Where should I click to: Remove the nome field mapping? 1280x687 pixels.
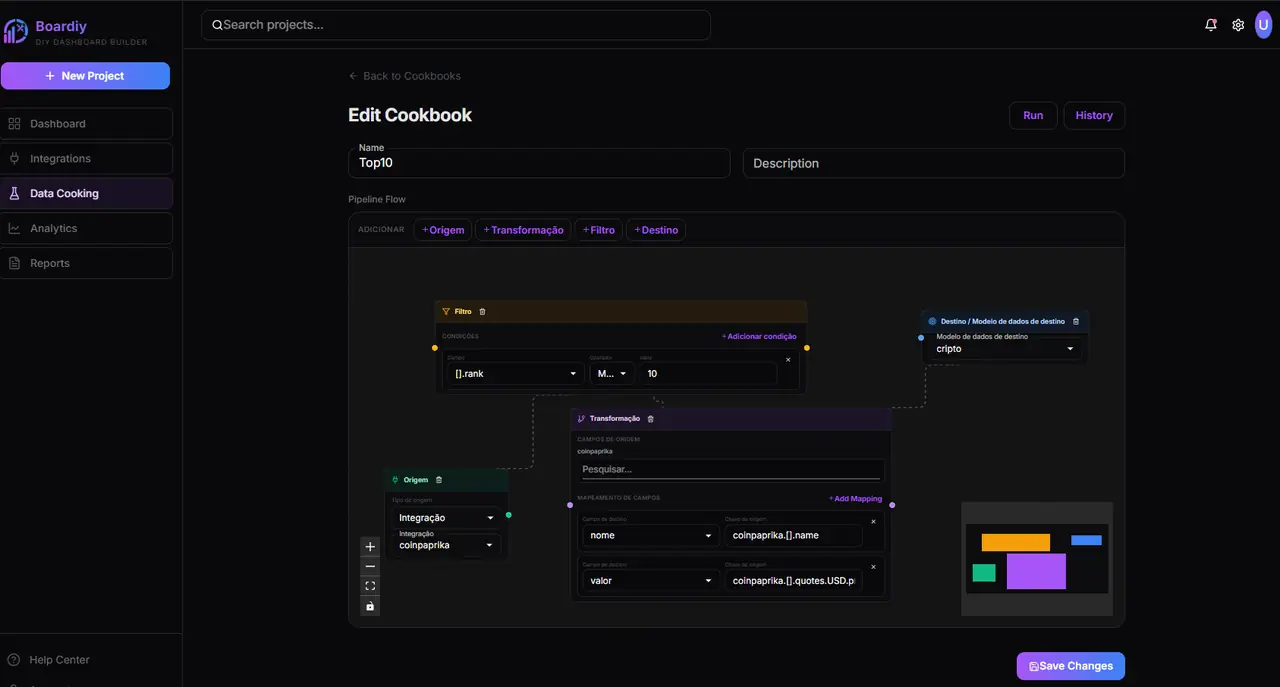click(x=873, y=521)
